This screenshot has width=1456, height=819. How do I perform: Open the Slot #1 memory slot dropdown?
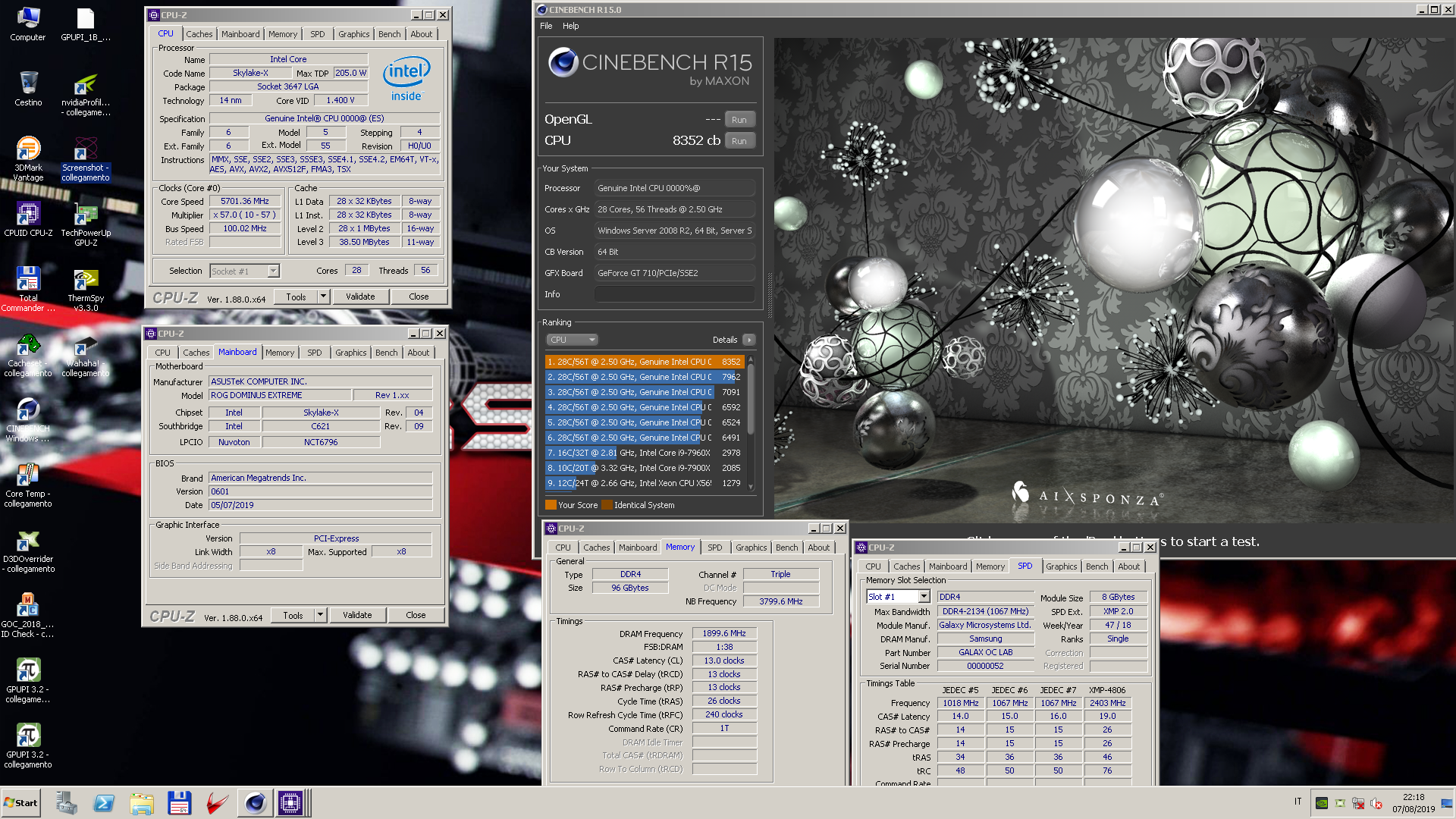click(899, 597)
